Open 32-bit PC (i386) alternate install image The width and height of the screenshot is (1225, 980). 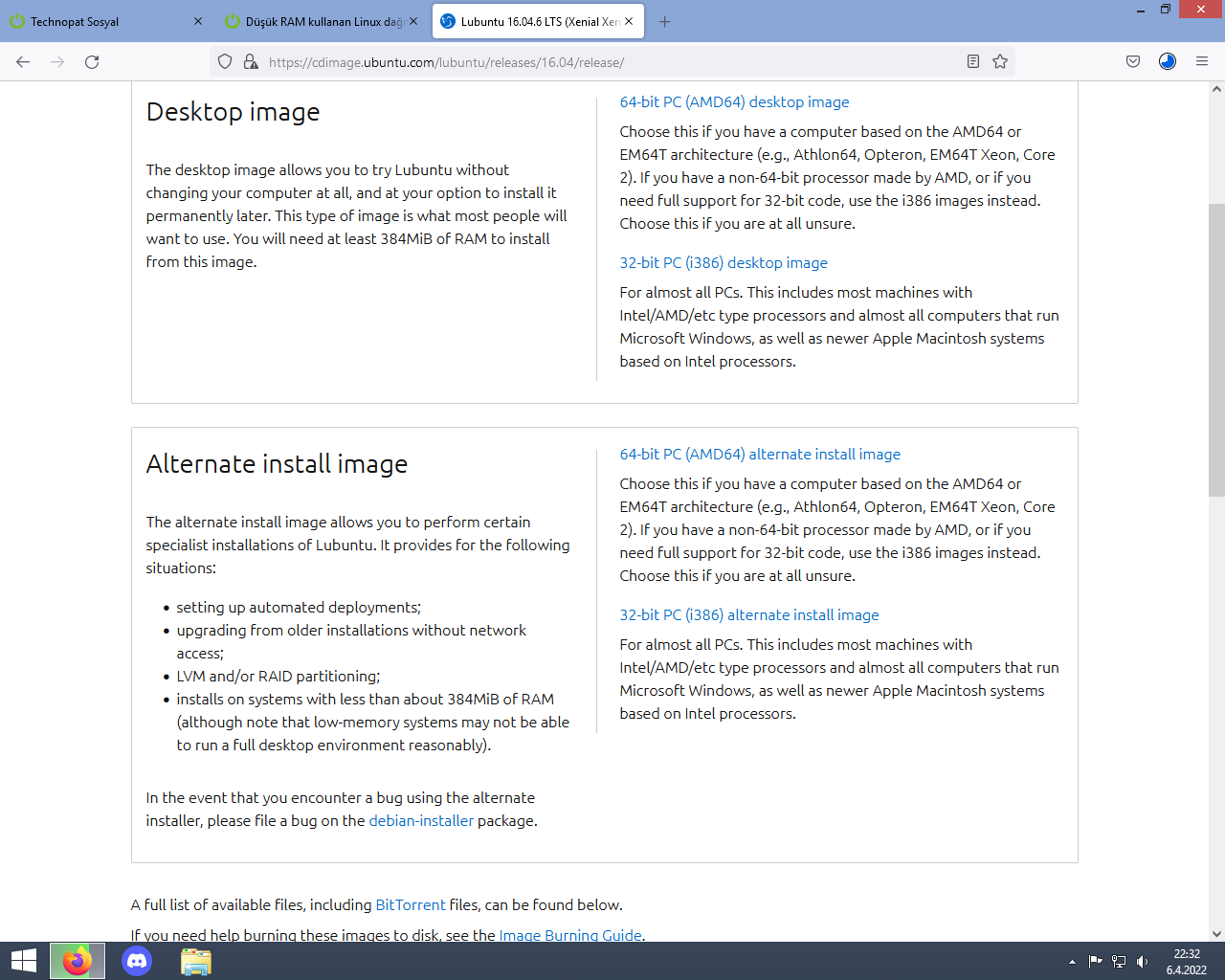(749, 615)
